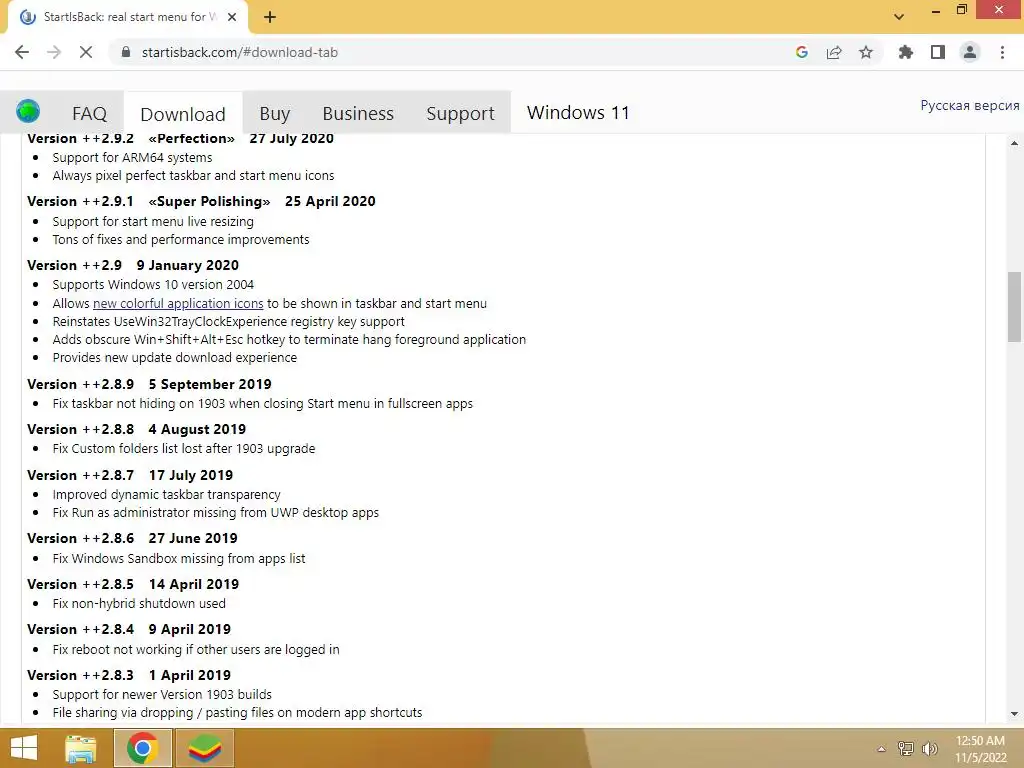The image size is (1024, 768).
Task: Go back to previous page
Action: (22, 52)
